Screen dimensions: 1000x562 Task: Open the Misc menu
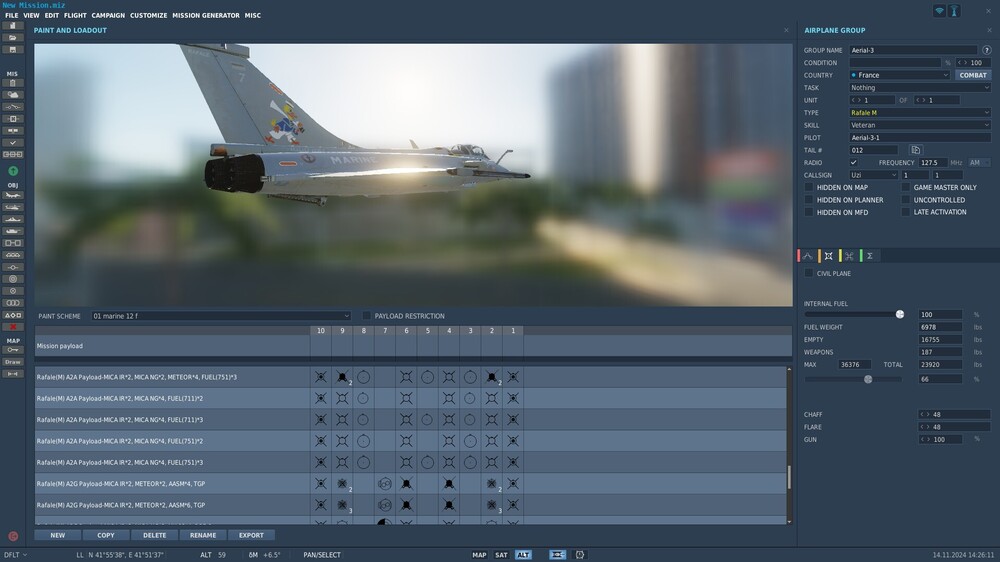tap(253, 15)
